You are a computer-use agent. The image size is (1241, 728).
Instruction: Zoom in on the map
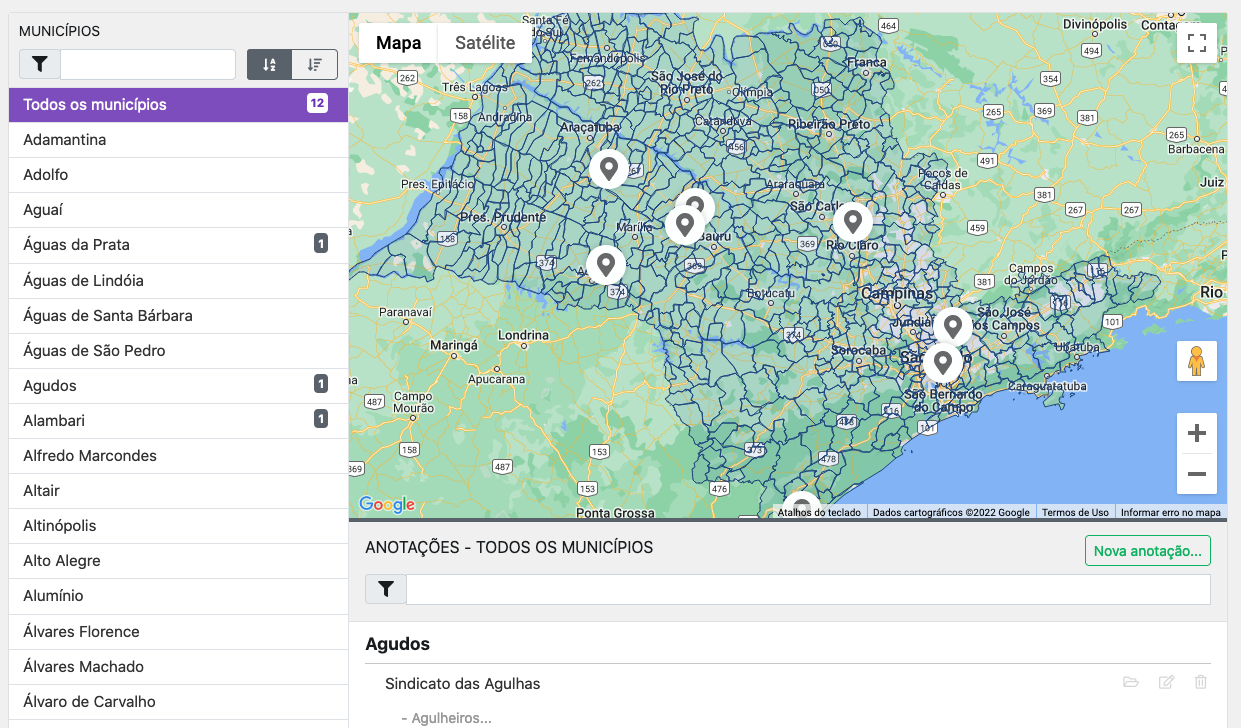coord(1196,434)
